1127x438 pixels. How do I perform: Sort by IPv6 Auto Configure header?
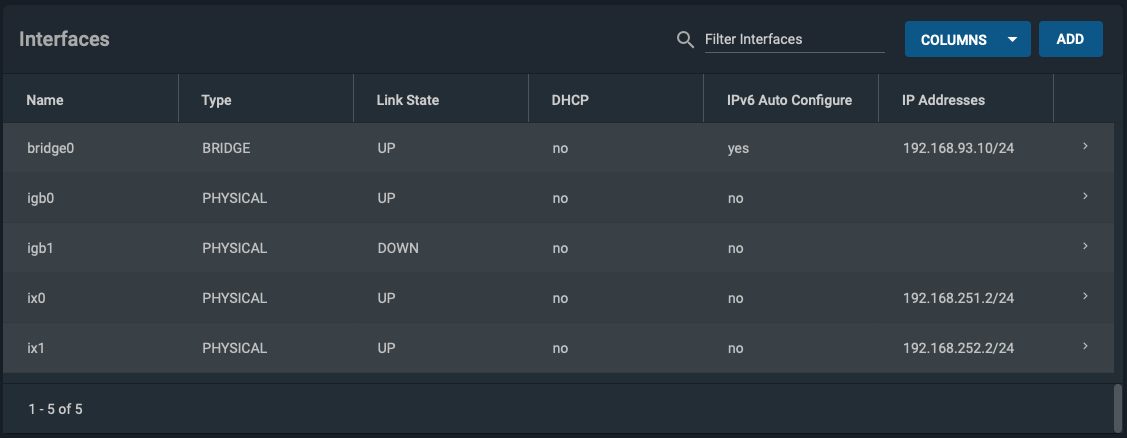[x=789, y=100]
